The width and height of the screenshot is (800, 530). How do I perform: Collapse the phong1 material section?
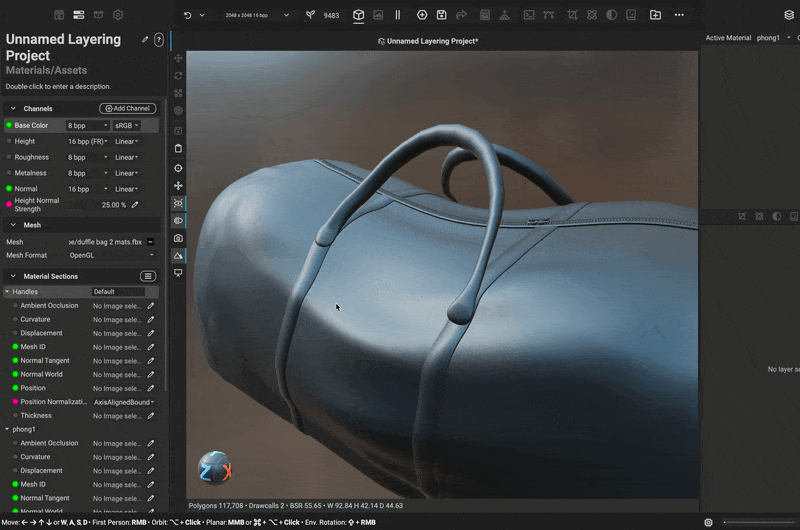pos(8,429)
